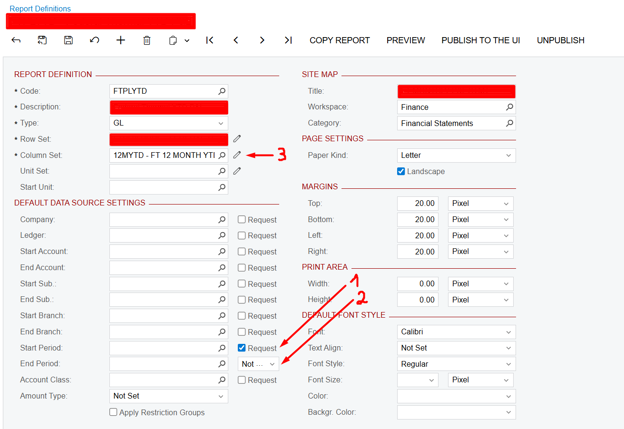Click PREVIEW in the toolbar
Viewport: 624px width, 429px height.
pyautogui.click(x=406, y=40)
